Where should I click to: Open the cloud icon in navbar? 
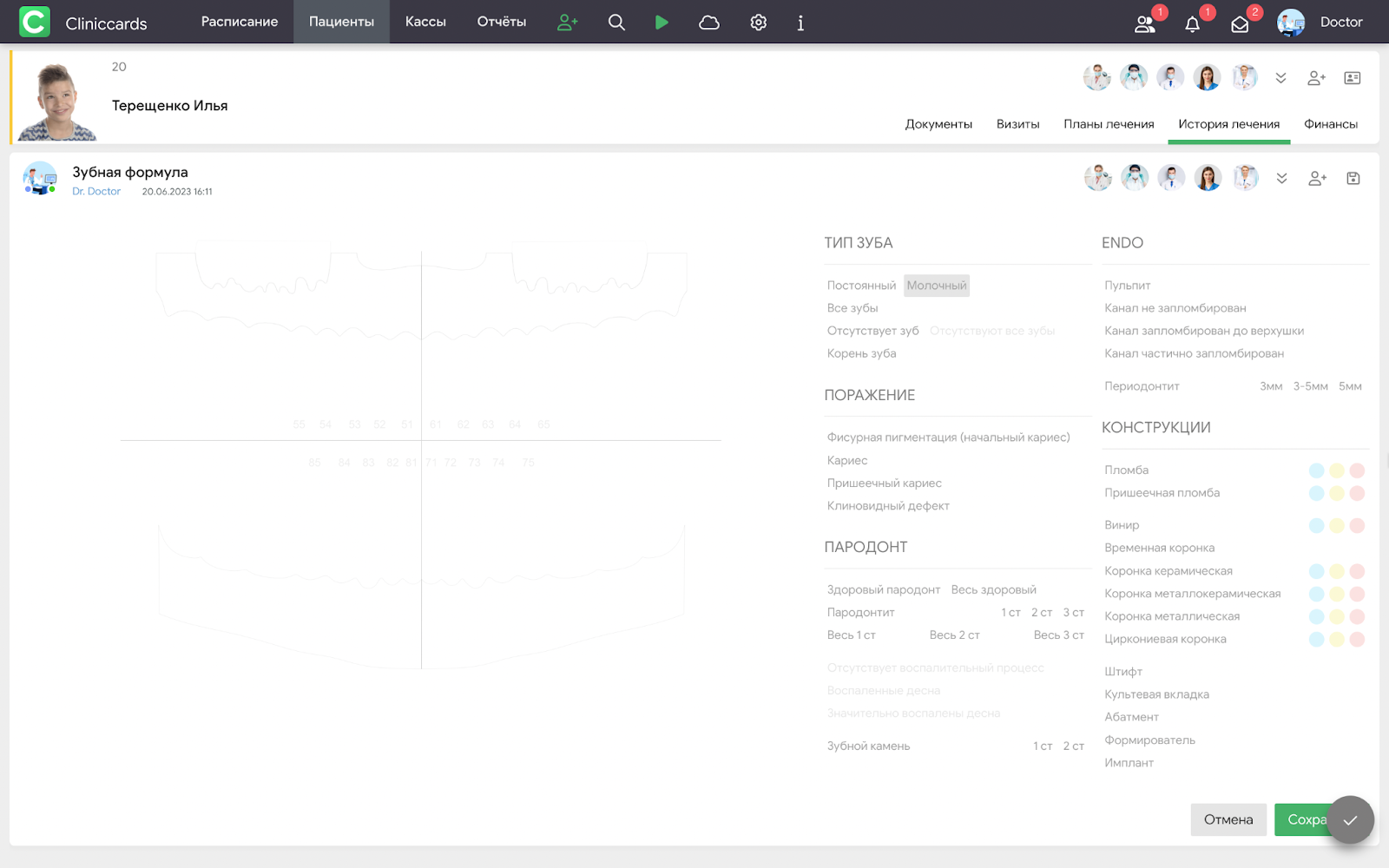pyautogui.click(x=709, y=23)
